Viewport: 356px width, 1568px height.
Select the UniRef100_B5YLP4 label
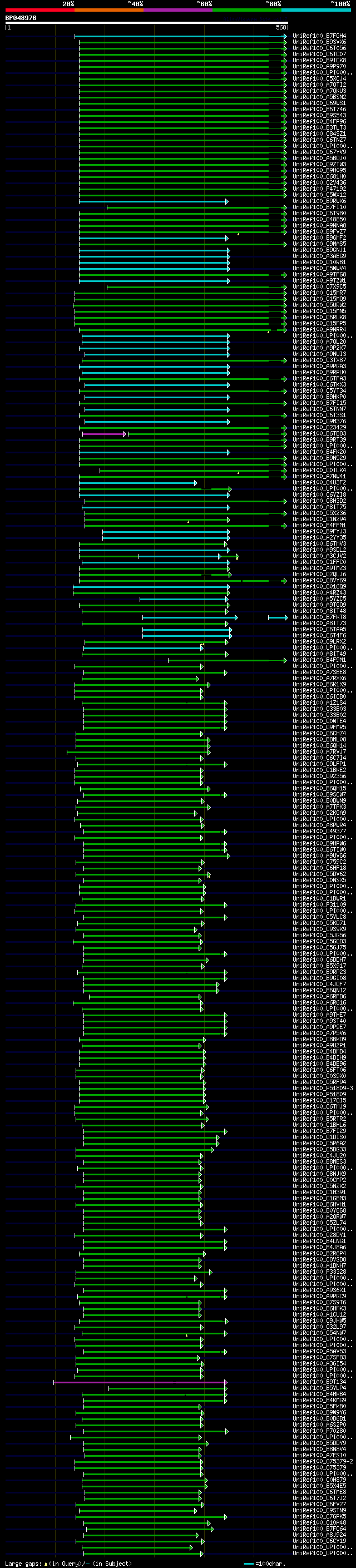(x=319, y=1388)
